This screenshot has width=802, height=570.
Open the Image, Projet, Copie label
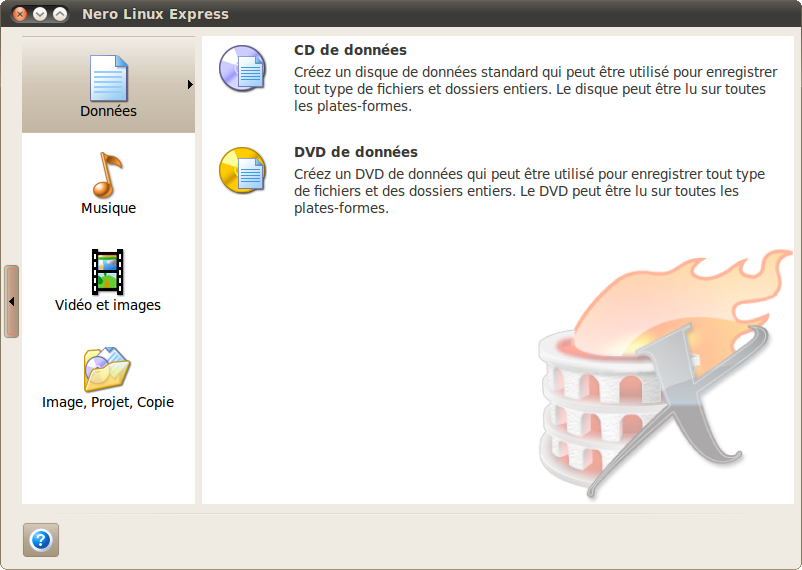[x=108, y=402]
